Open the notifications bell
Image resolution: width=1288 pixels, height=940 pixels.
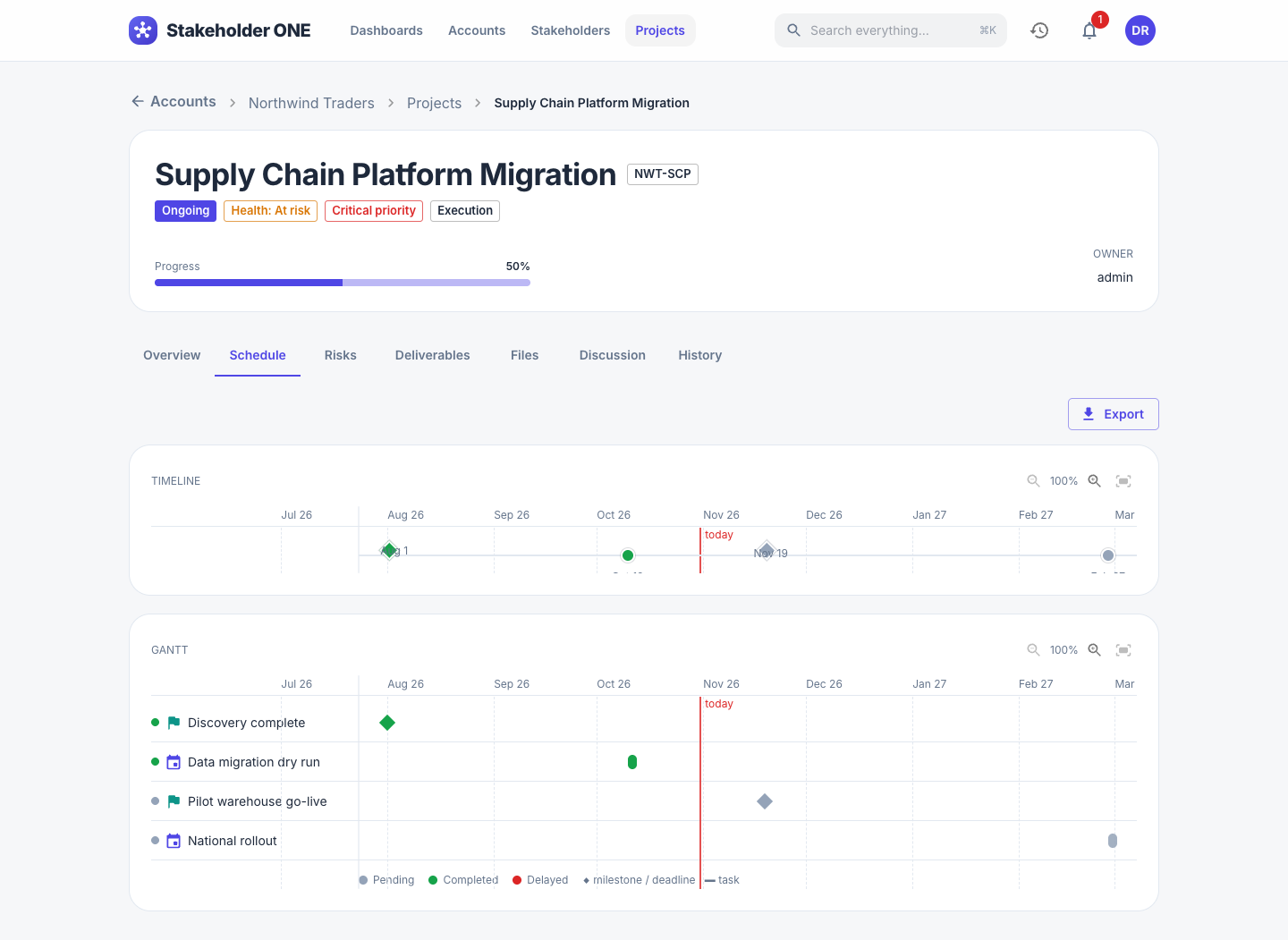1089,30
